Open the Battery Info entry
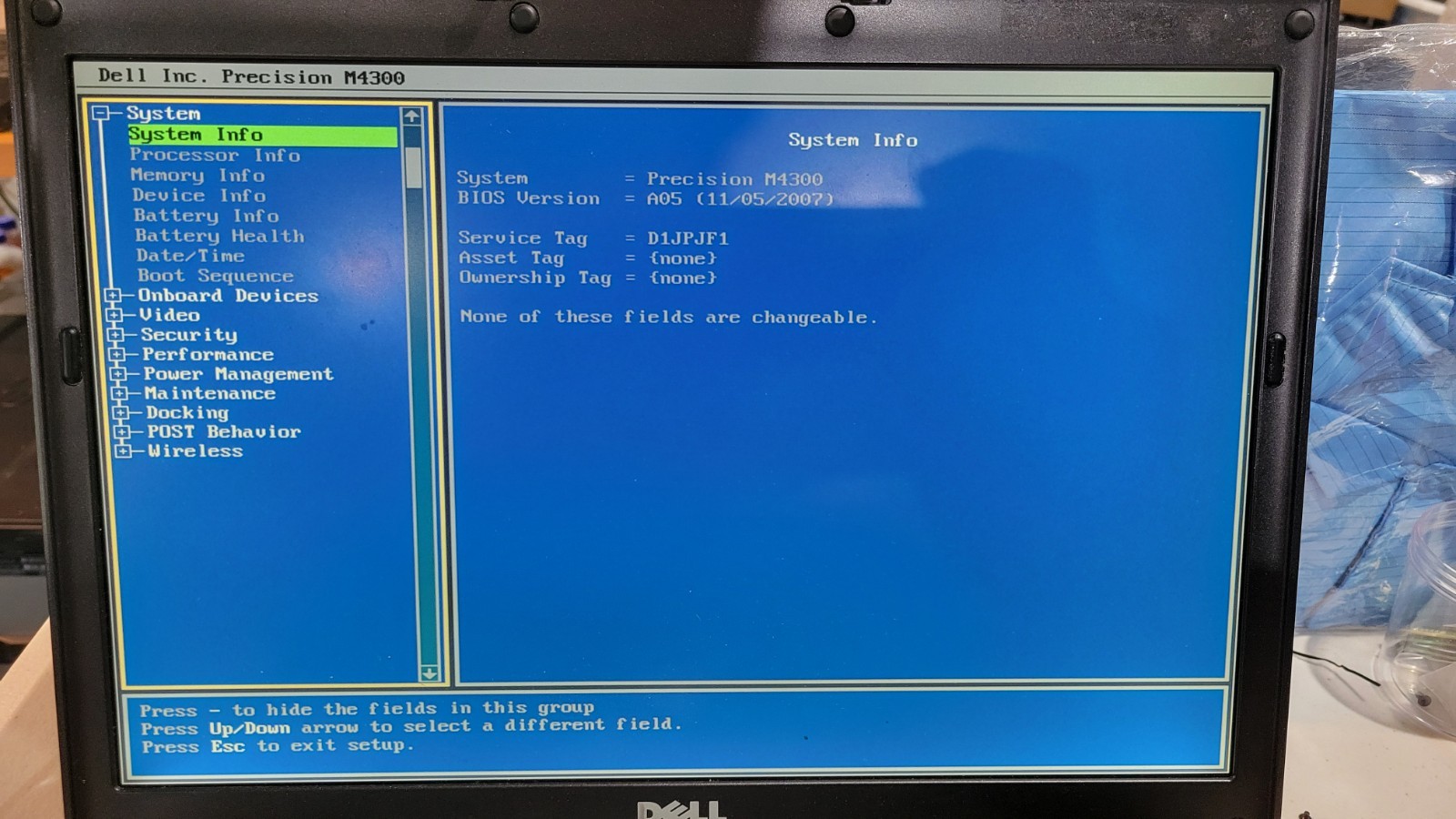 tap(207, 216)
